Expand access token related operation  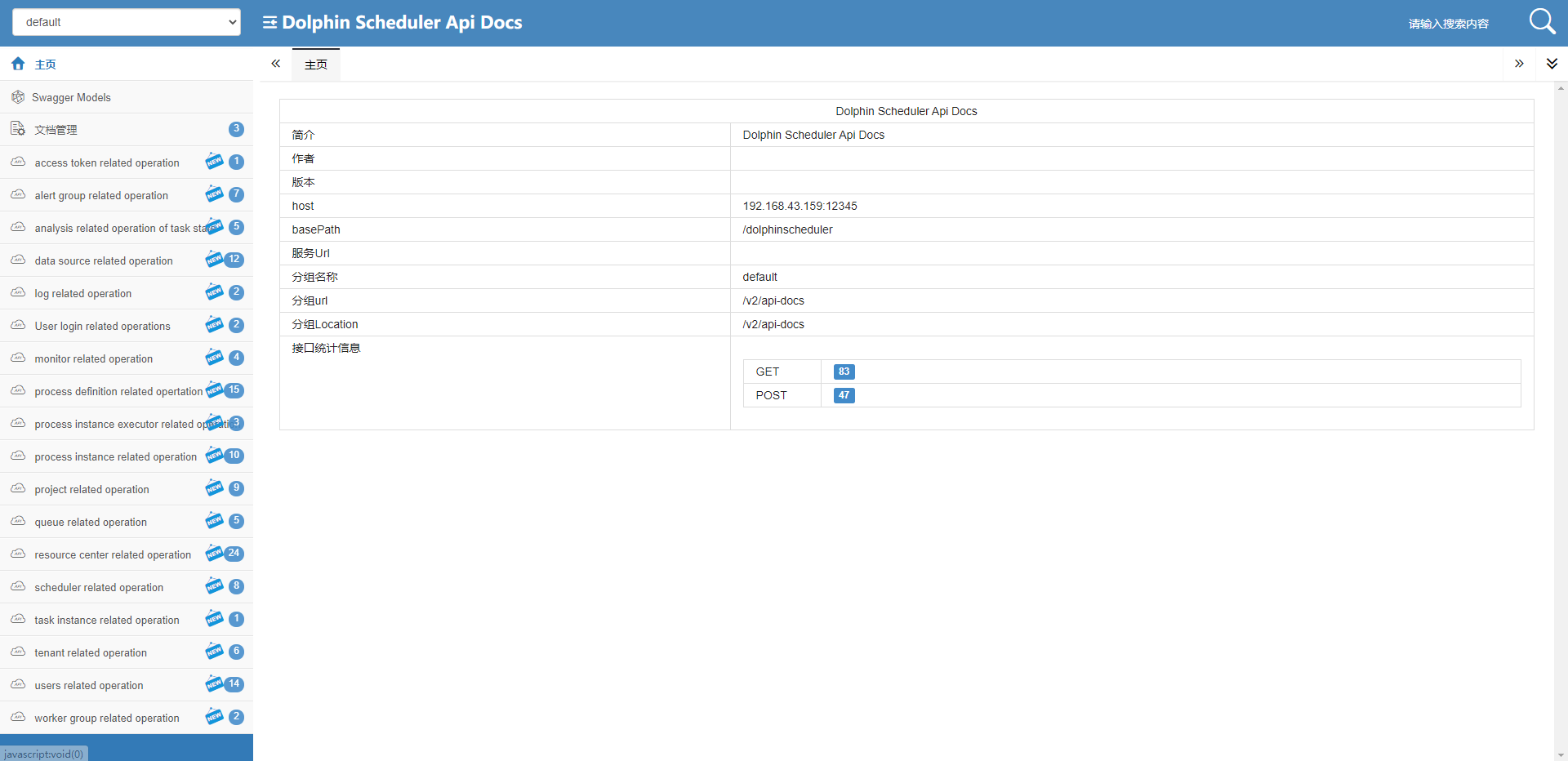click(x=107, y=162)
